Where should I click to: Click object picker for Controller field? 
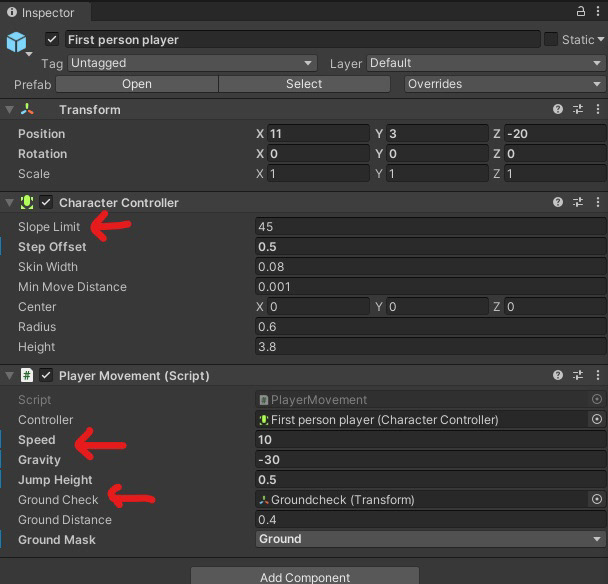pyautogui.click(x=597, y=419)
